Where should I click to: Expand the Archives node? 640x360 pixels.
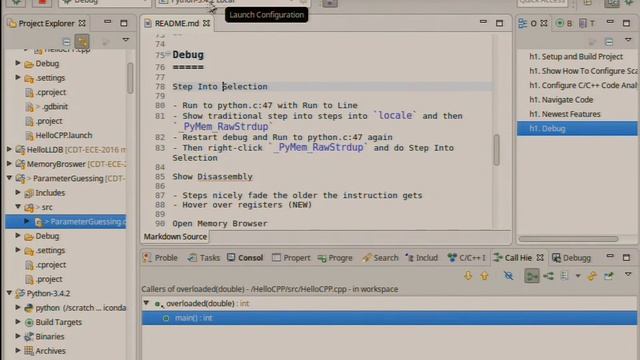(x=18, y=350)
